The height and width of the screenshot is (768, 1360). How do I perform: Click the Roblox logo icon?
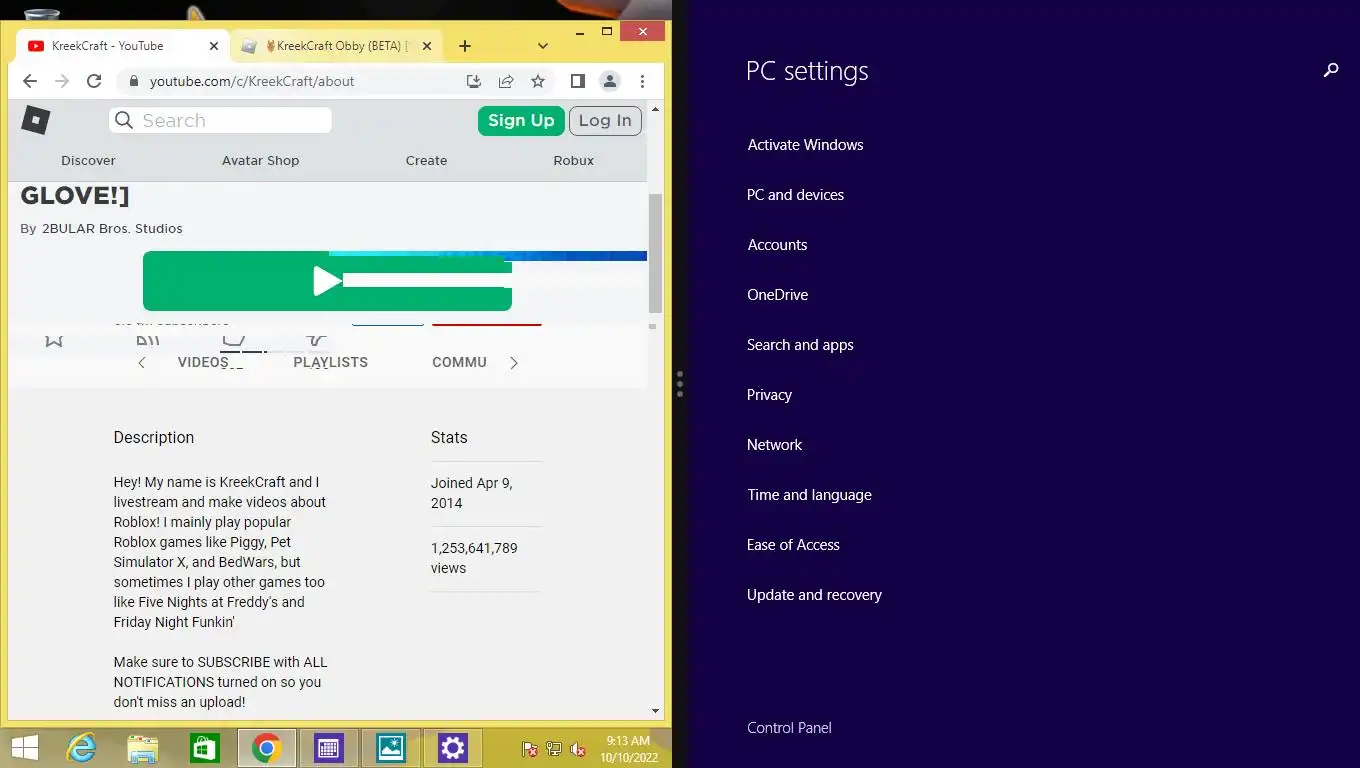(36, 120)
